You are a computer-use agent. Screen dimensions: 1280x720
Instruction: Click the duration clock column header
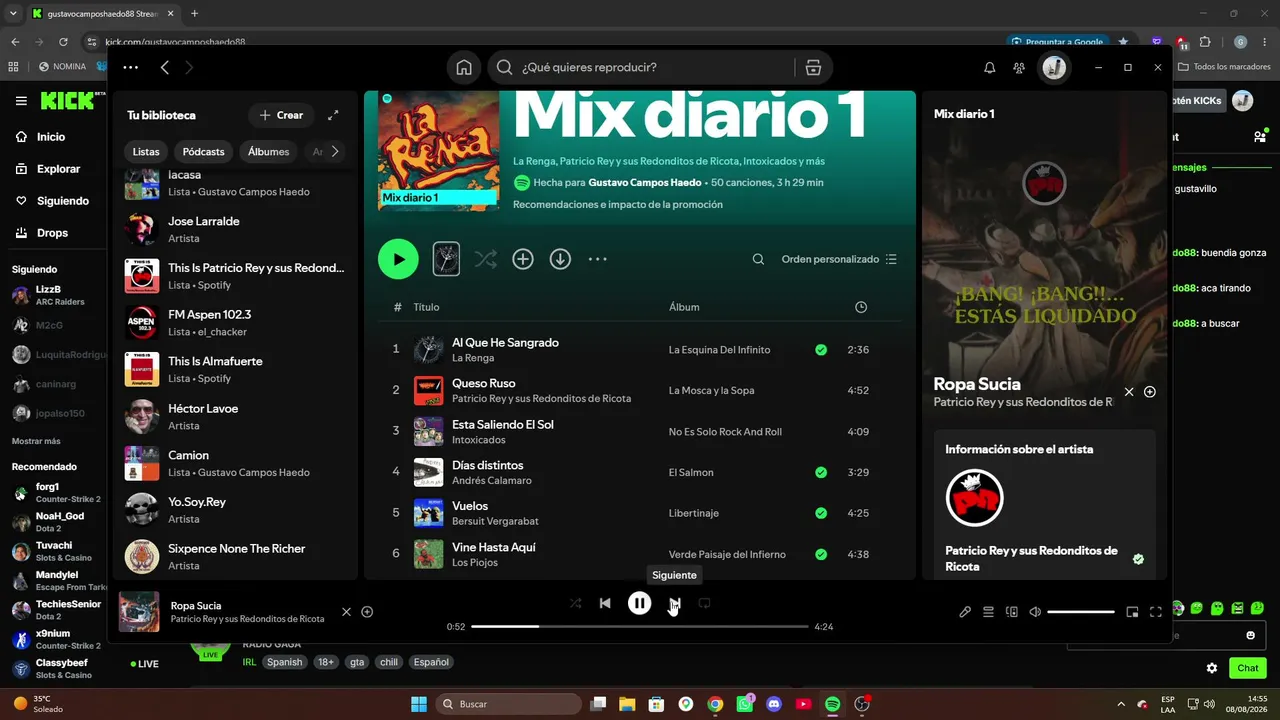click(861, 307)
